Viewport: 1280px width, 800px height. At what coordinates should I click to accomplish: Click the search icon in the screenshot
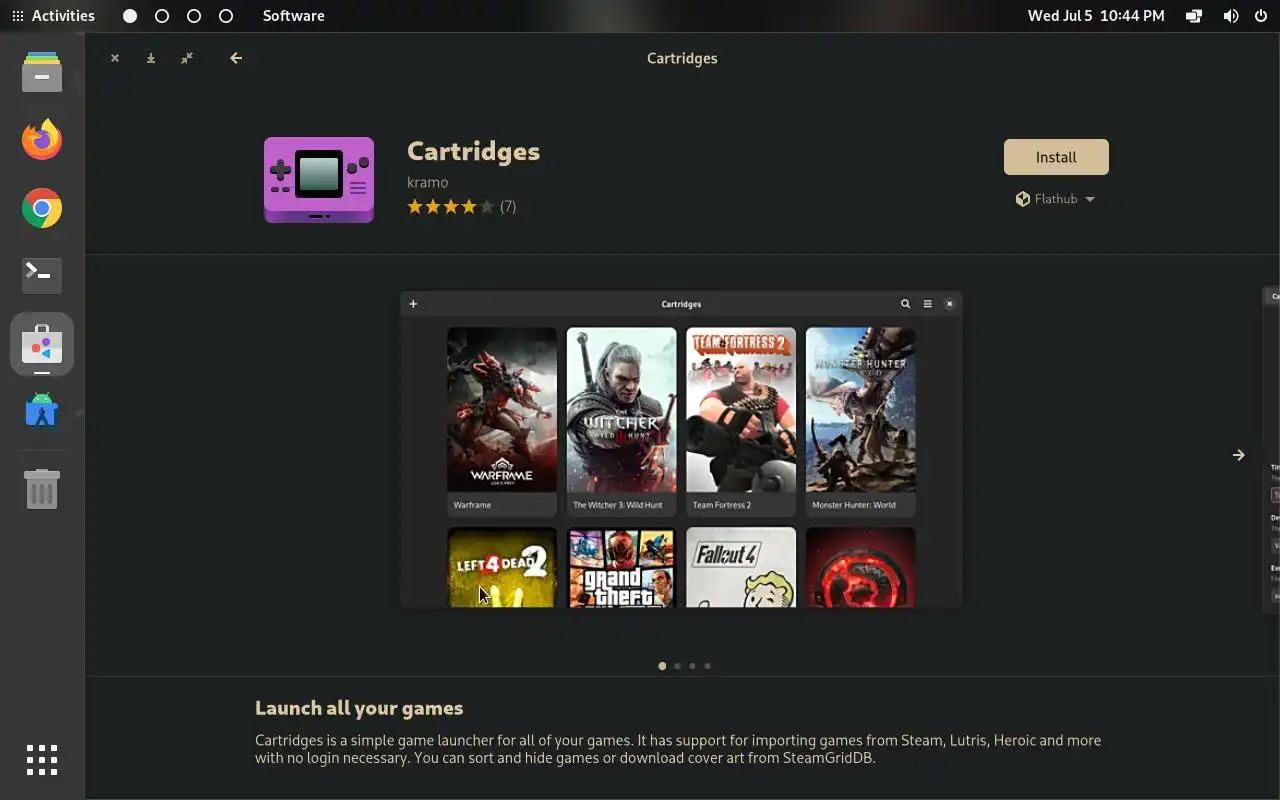pos(905,304)
